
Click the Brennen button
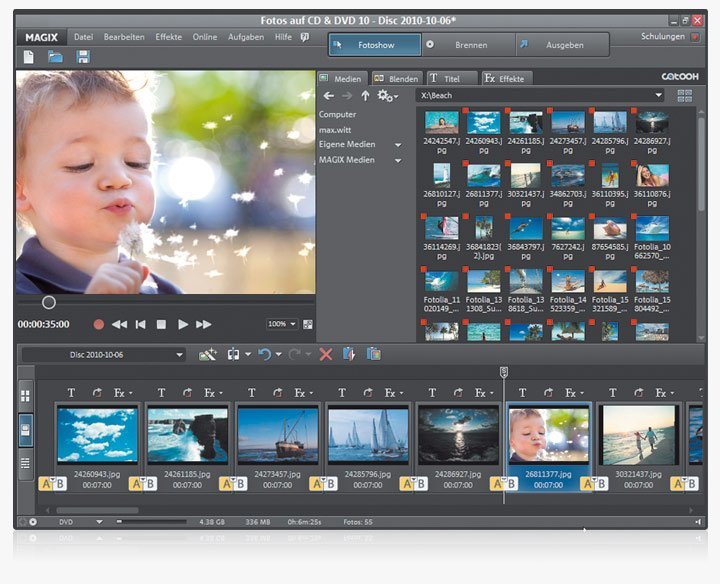(470, 45)
